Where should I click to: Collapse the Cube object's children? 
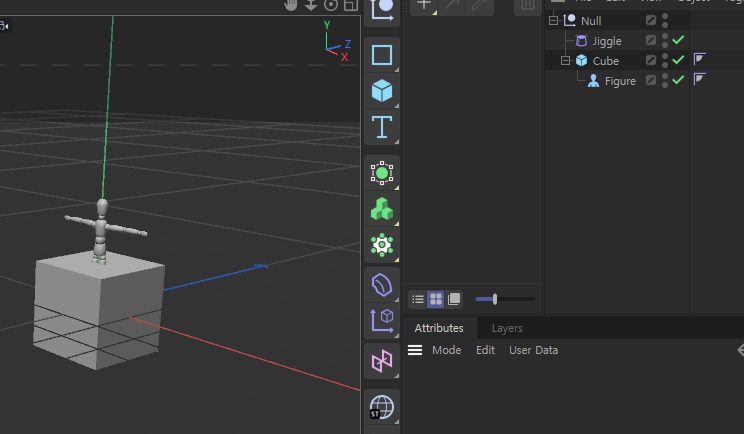(x=565, y=61)
